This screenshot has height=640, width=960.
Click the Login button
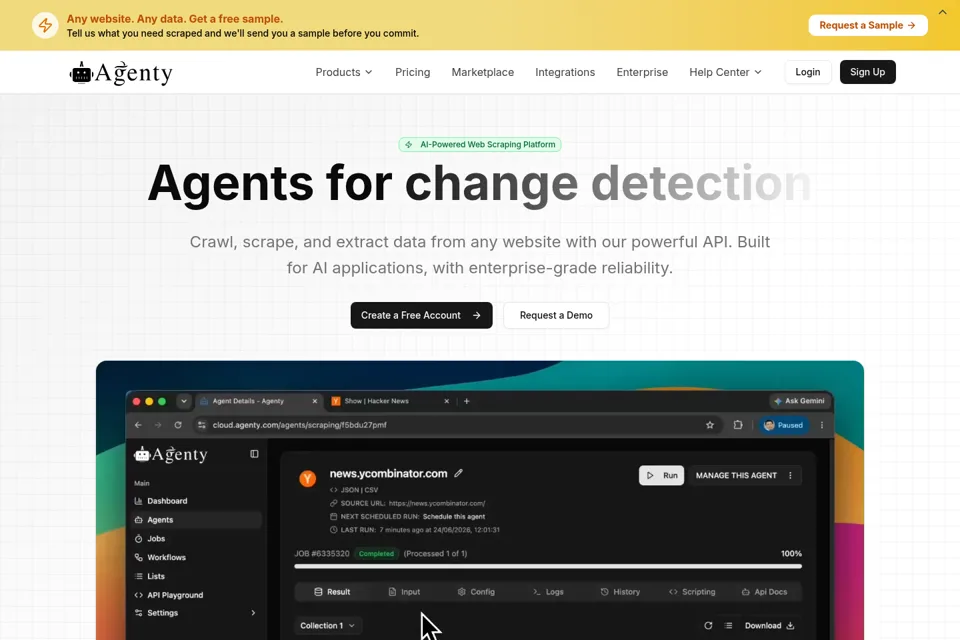coord(808,72)
